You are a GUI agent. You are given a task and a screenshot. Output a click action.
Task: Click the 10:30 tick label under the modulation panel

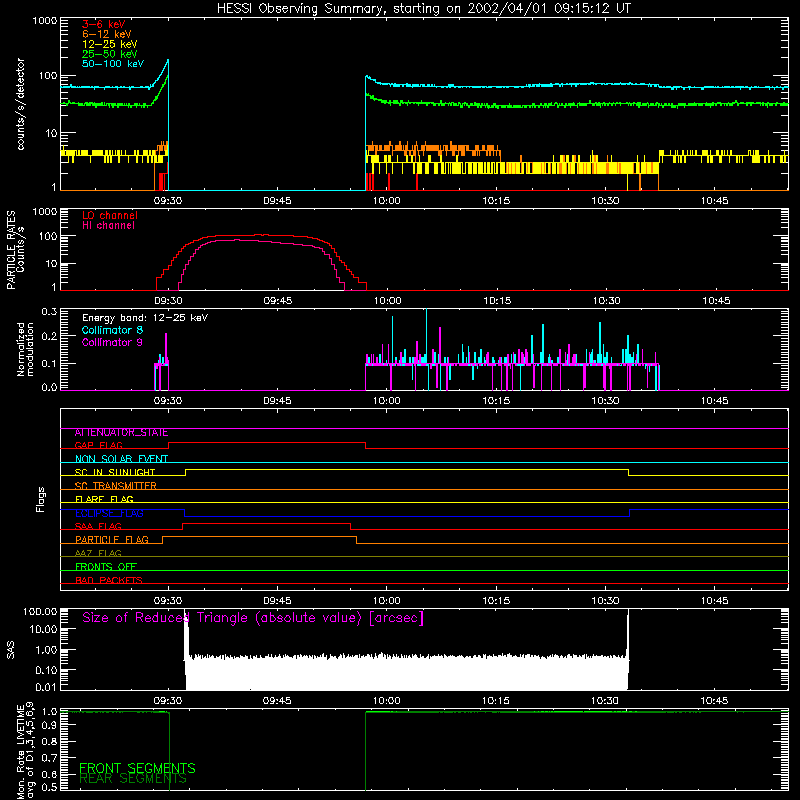point(606,401)
